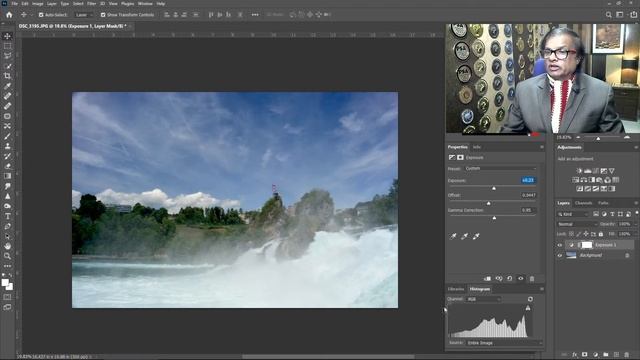The image size is (640, 360).
Task: Switch to the Channels tab
Action: point(583,203)
